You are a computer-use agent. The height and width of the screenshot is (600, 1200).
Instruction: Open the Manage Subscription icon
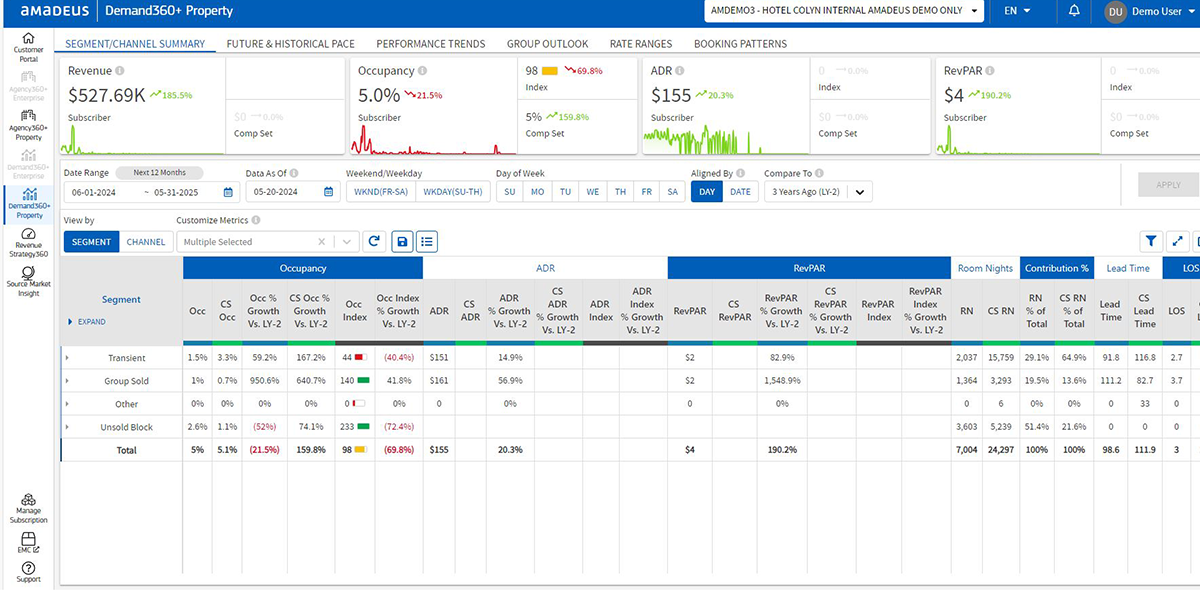click(28, 509)
